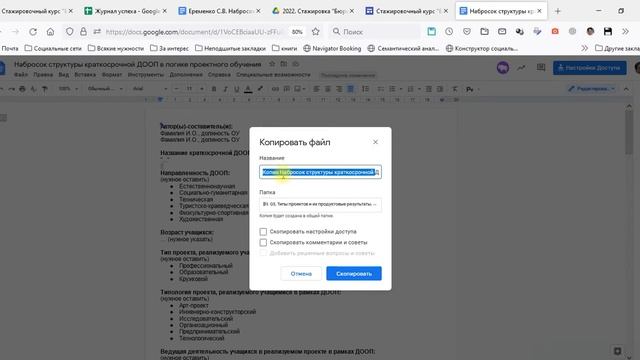640x360 pixels.
Task: Open the history clock icon in browser toolbar
Action: (449, 31)
